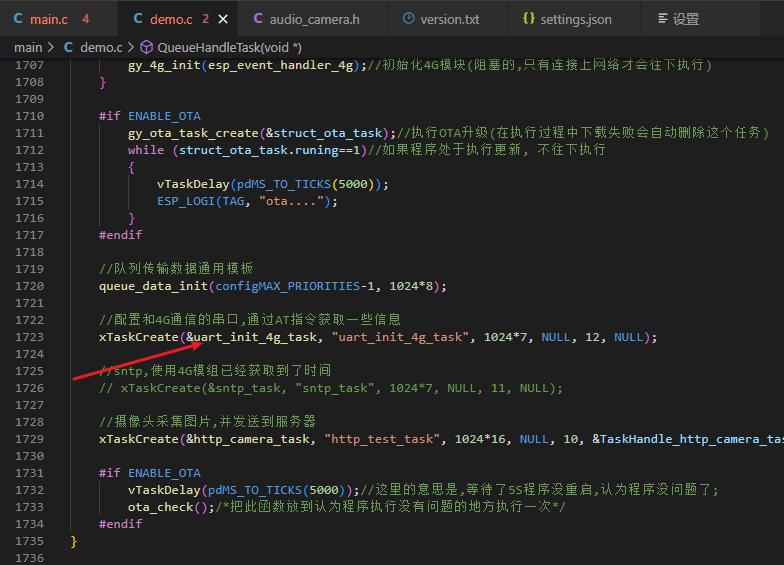This screenshot has height=565, width=784.
Task: Click the C icon on audio_camera.h tab
Action: (x=258, y=18)
